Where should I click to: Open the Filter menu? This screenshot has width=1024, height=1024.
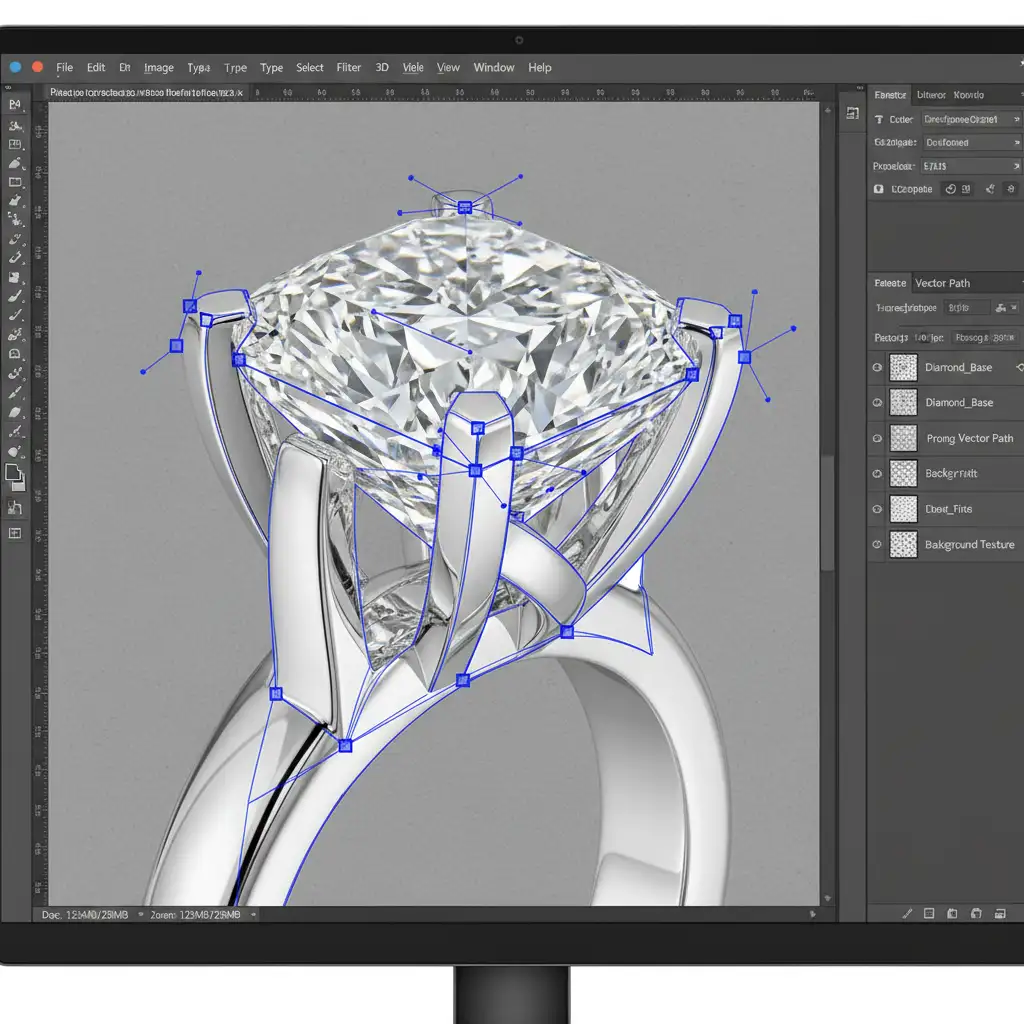349,68
